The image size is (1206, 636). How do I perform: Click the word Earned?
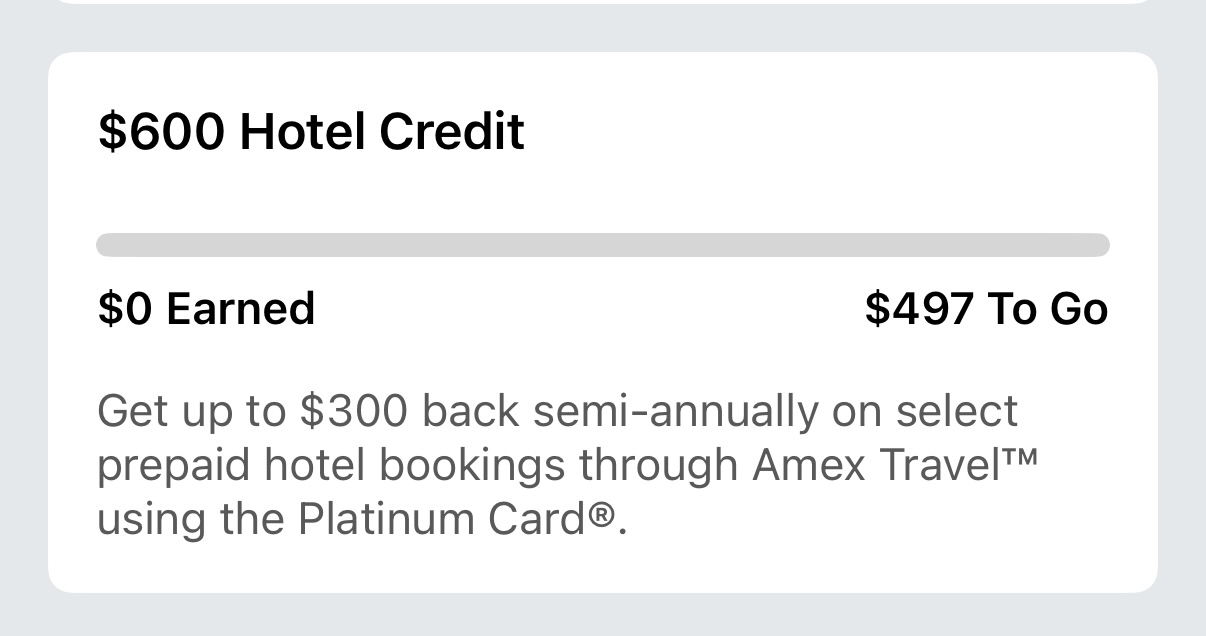point(240,308)
